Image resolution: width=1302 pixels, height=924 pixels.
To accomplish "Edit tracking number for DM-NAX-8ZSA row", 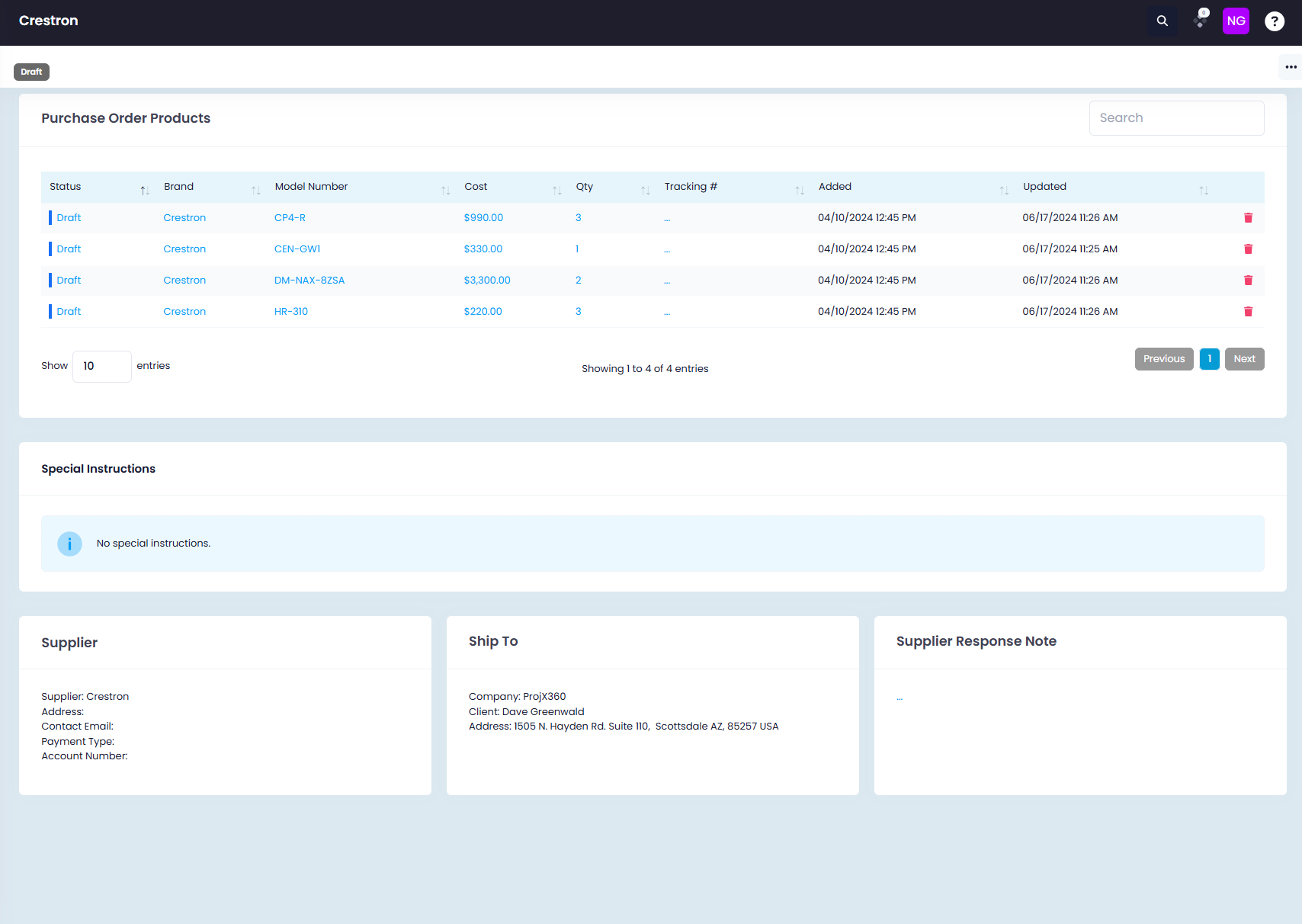I will point(667,282).
